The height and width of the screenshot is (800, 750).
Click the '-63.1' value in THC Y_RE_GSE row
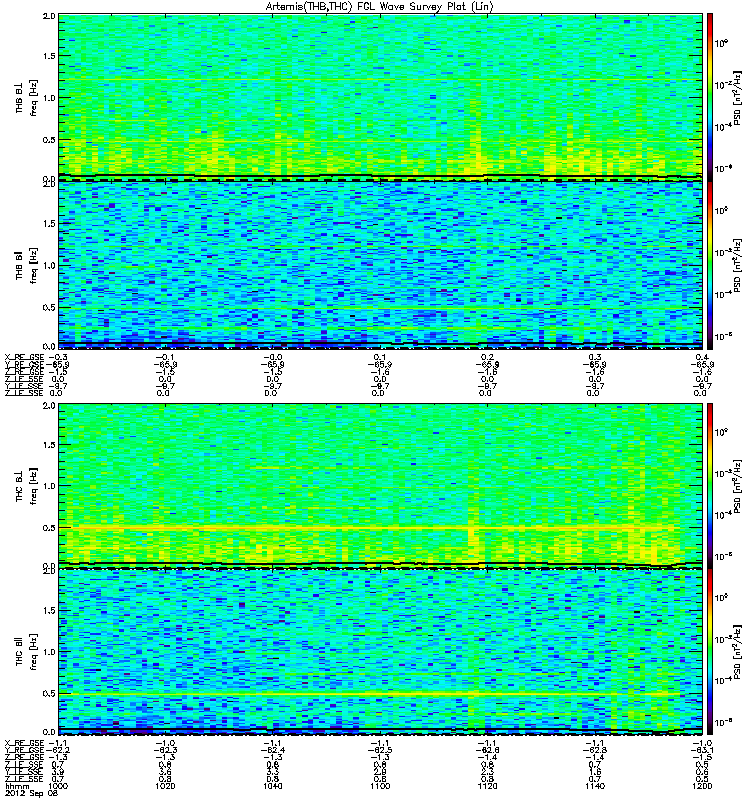702,750
